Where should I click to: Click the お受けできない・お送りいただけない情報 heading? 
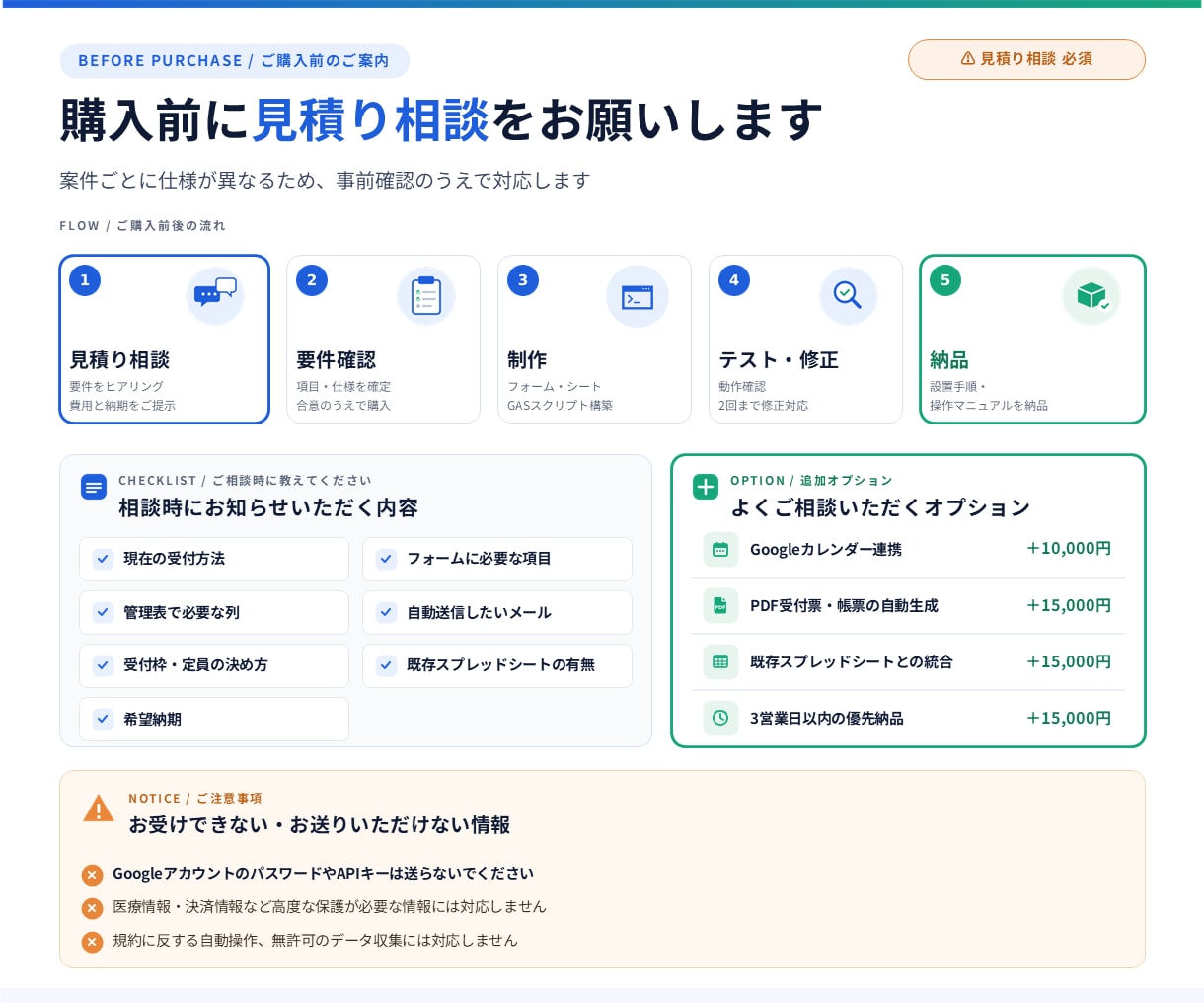click(x=319, y=825)
